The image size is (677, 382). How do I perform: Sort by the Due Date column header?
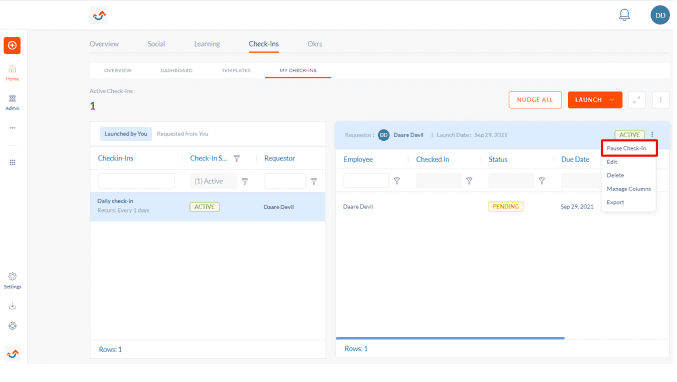[x=575, y=159]
